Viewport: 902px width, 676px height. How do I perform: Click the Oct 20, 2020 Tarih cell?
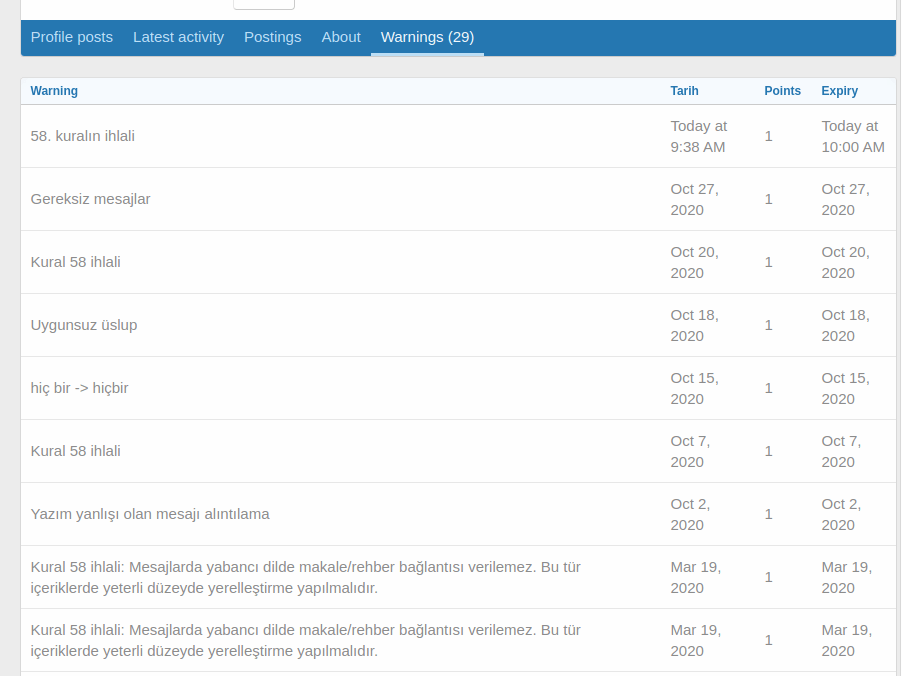point(694,262)
